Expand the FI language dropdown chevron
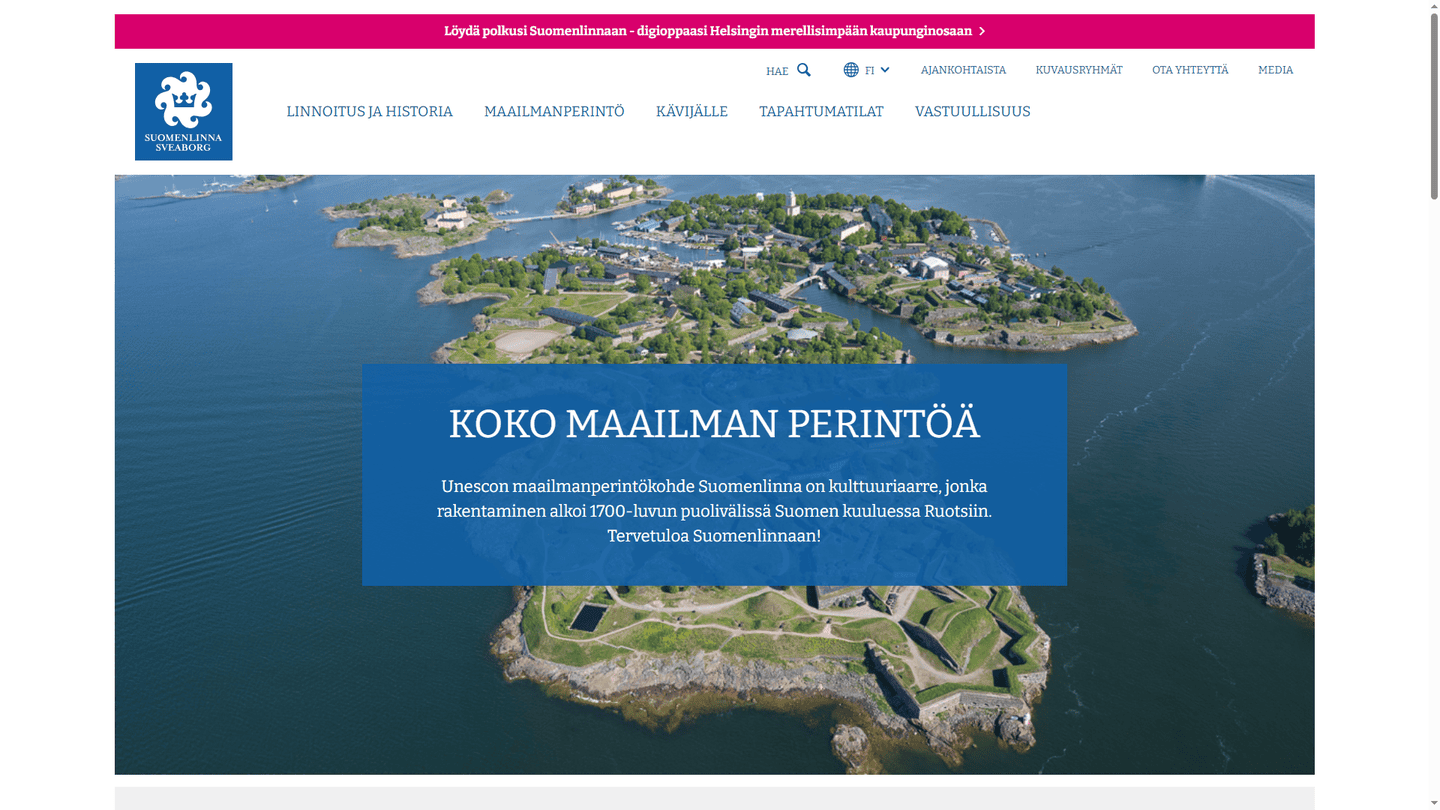 pyautogui.click(x=885, y=70)
